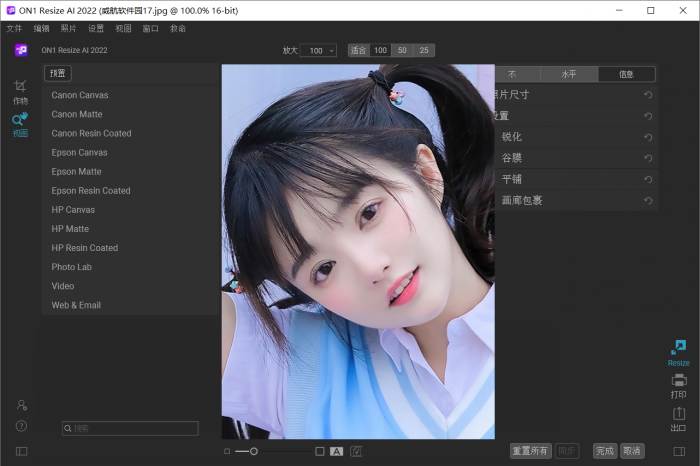Click the 预置 presets button
Screen dimensions: 700x466
(58, 73)
